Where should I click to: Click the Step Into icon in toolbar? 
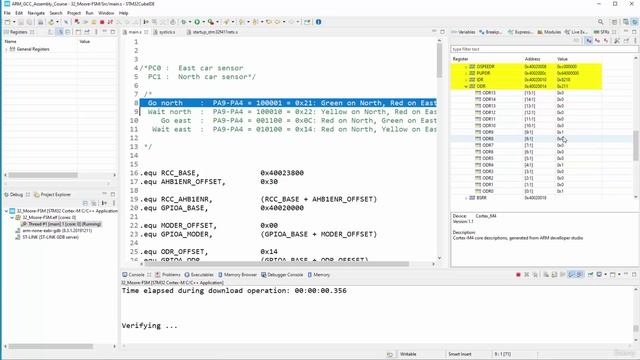[x=120, y=22]
